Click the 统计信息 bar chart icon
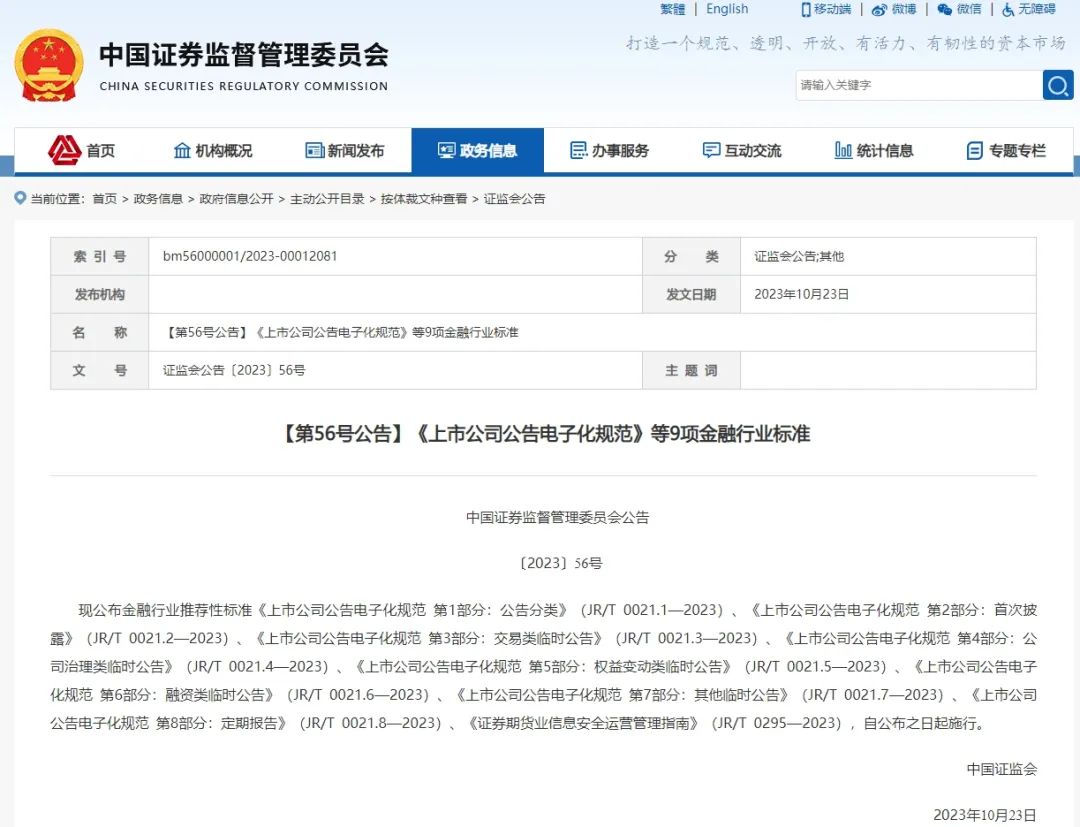The width and height of the screenshot is (1080, 827). tap(843, 150)
